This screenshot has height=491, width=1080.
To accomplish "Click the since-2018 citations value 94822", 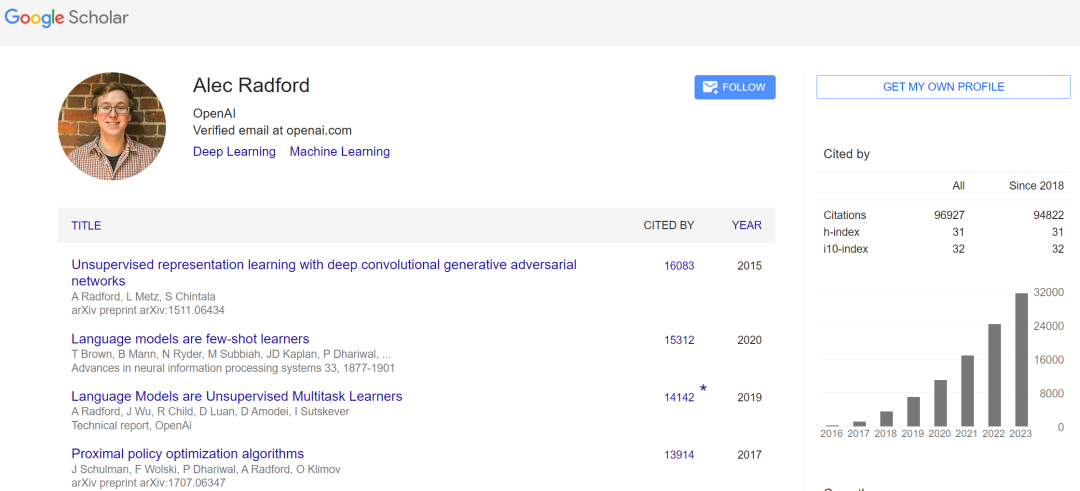I will pos(1048,215).
